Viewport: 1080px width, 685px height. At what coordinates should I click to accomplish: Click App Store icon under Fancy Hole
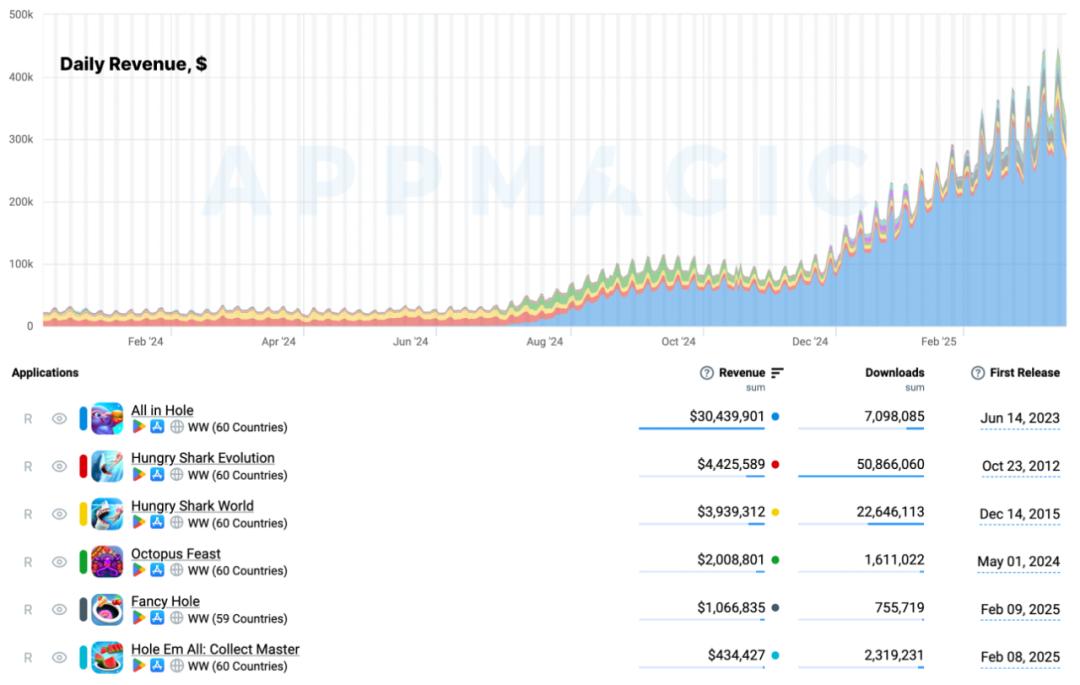pos(157,618)
